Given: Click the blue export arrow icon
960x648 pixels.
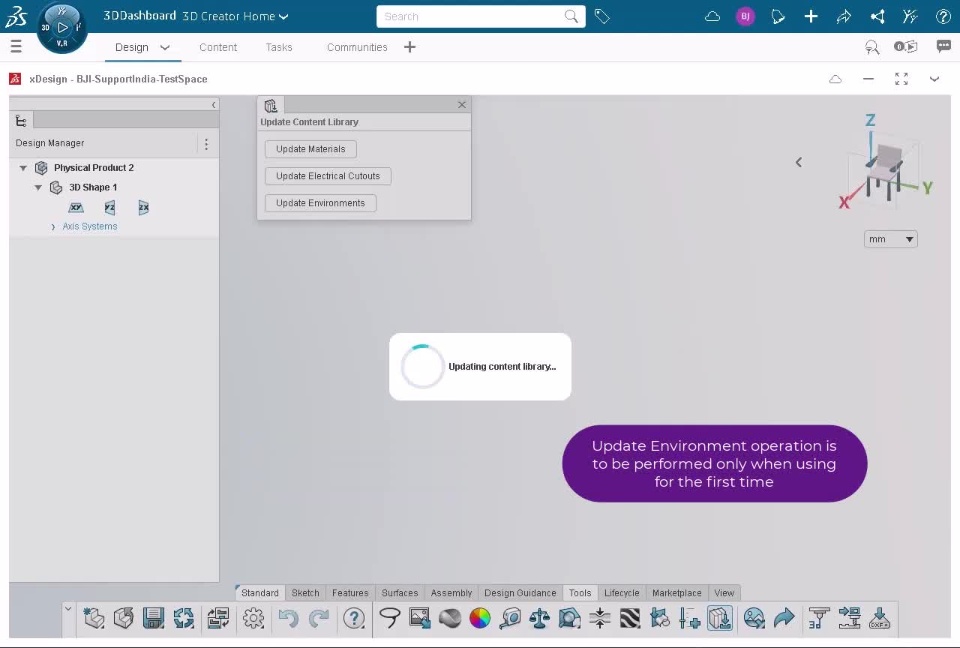Looking at the screenshot, I should coord(784,618).
